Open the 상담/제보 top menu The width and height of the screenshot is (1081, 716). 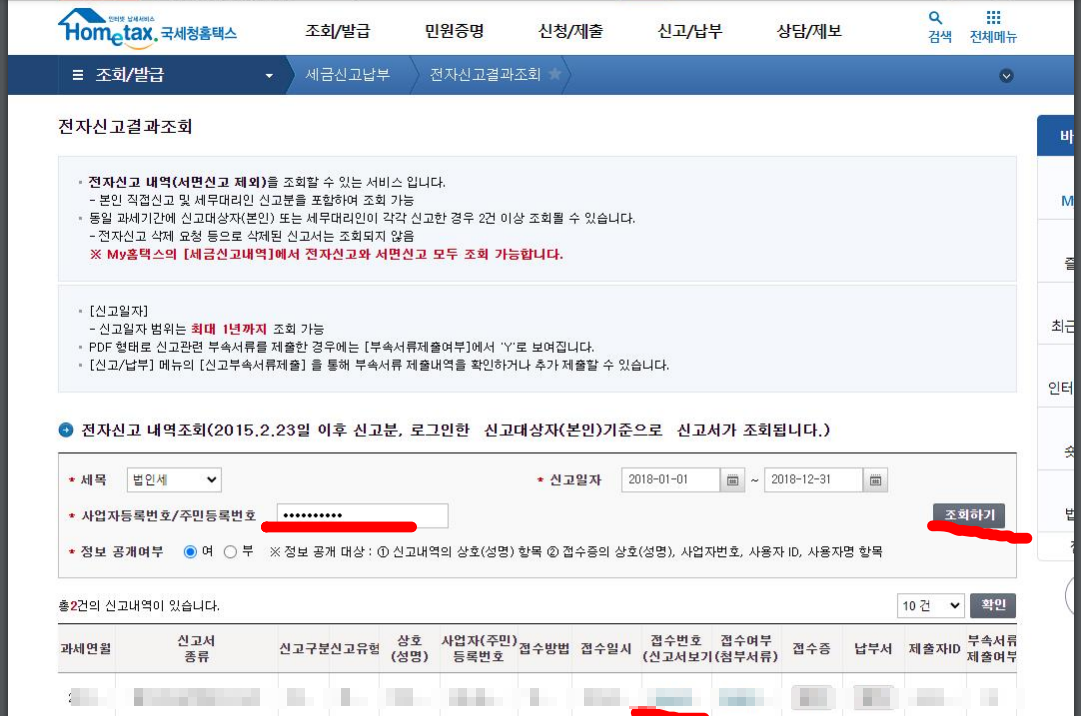pyautogui.click(x=809, y=31)
